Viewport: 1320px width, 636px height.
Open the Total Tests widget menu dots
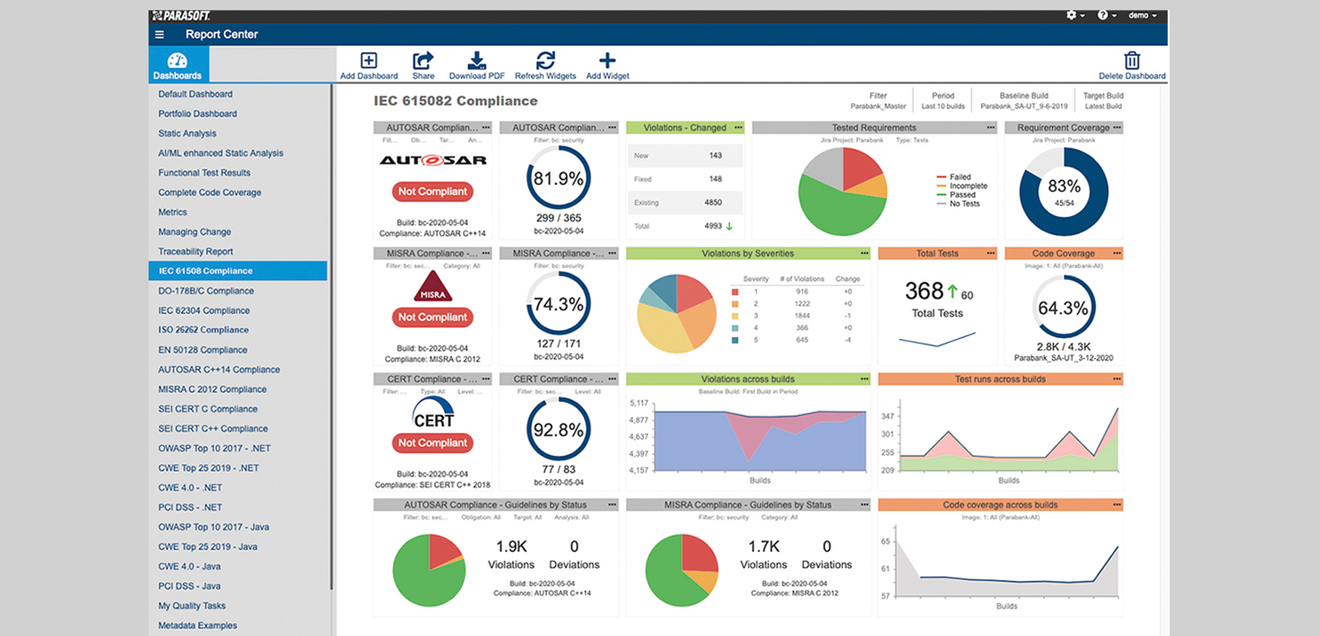coord(990,254)
